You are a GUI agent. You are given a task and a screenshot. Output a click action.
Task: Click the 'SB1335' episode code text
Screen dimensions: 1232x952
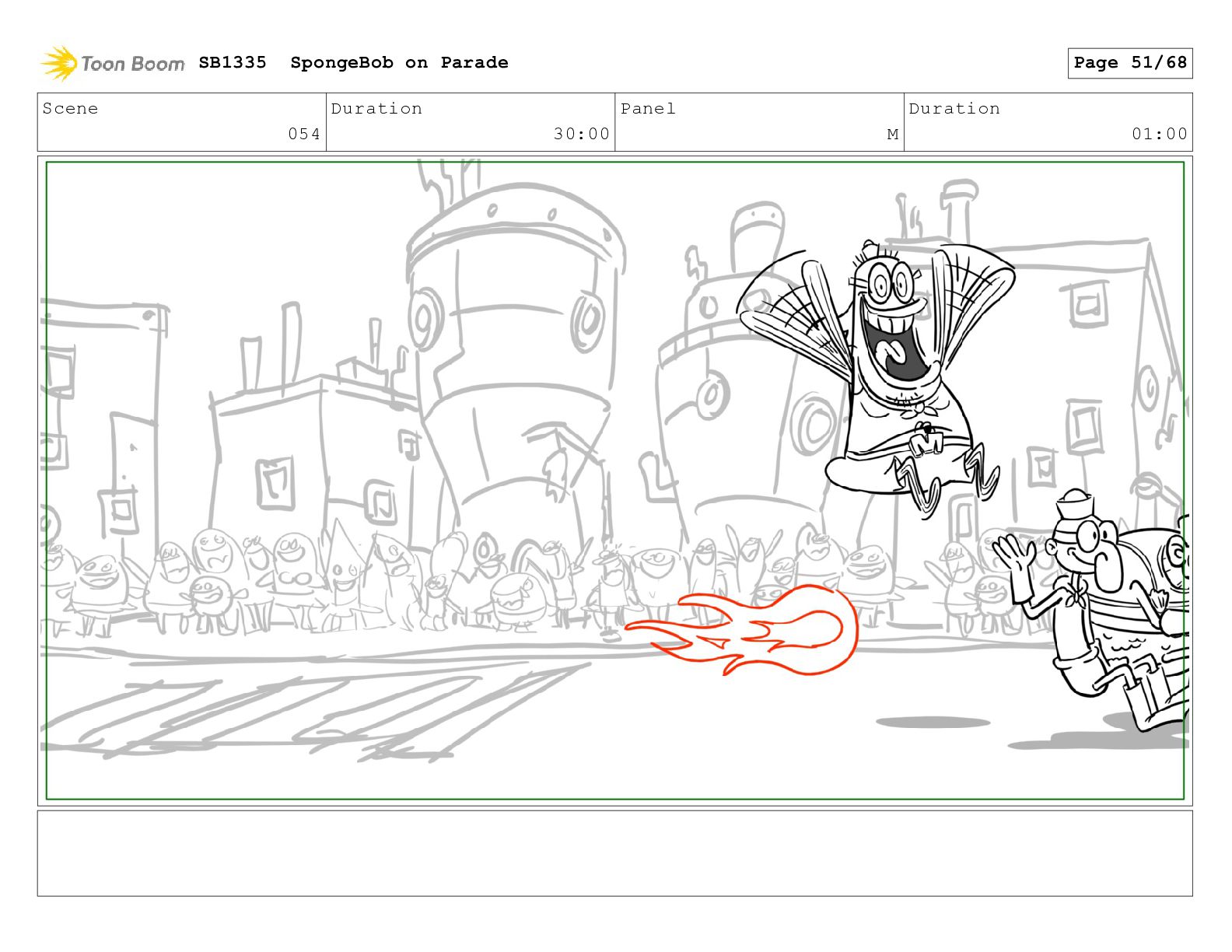tap(233, 62)
